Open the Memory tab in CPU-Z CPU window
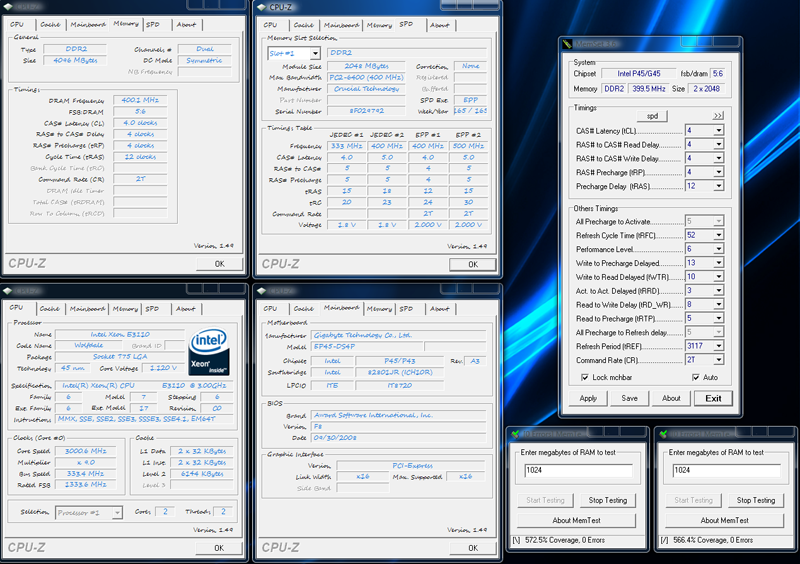Screen dimensions: 800x564 click(x=125, y=309)
